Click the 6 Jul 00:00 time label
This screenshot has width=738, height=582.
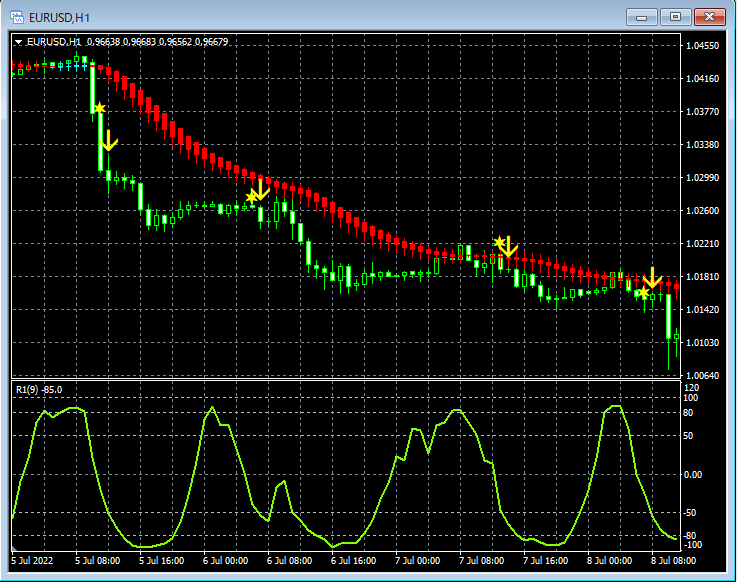tap(225, 561)
